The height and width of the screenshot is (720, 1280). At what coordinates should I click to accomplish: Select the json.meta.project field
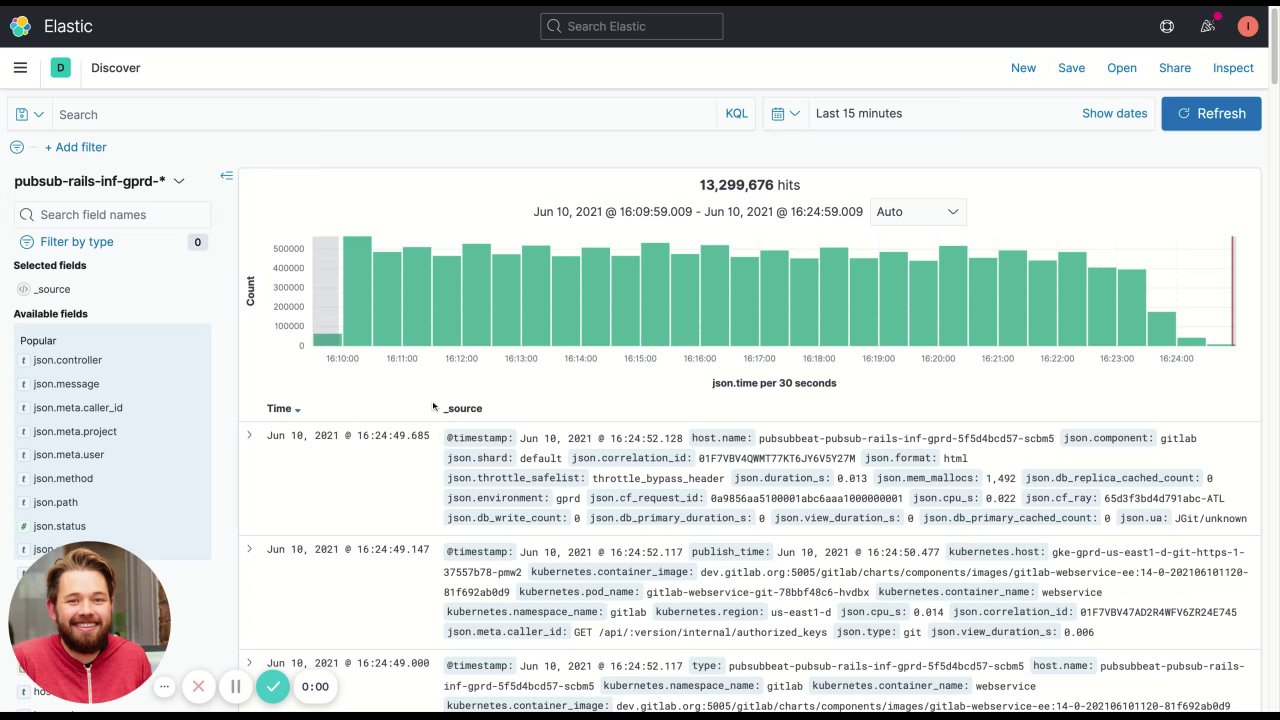[x=75, y=432]
